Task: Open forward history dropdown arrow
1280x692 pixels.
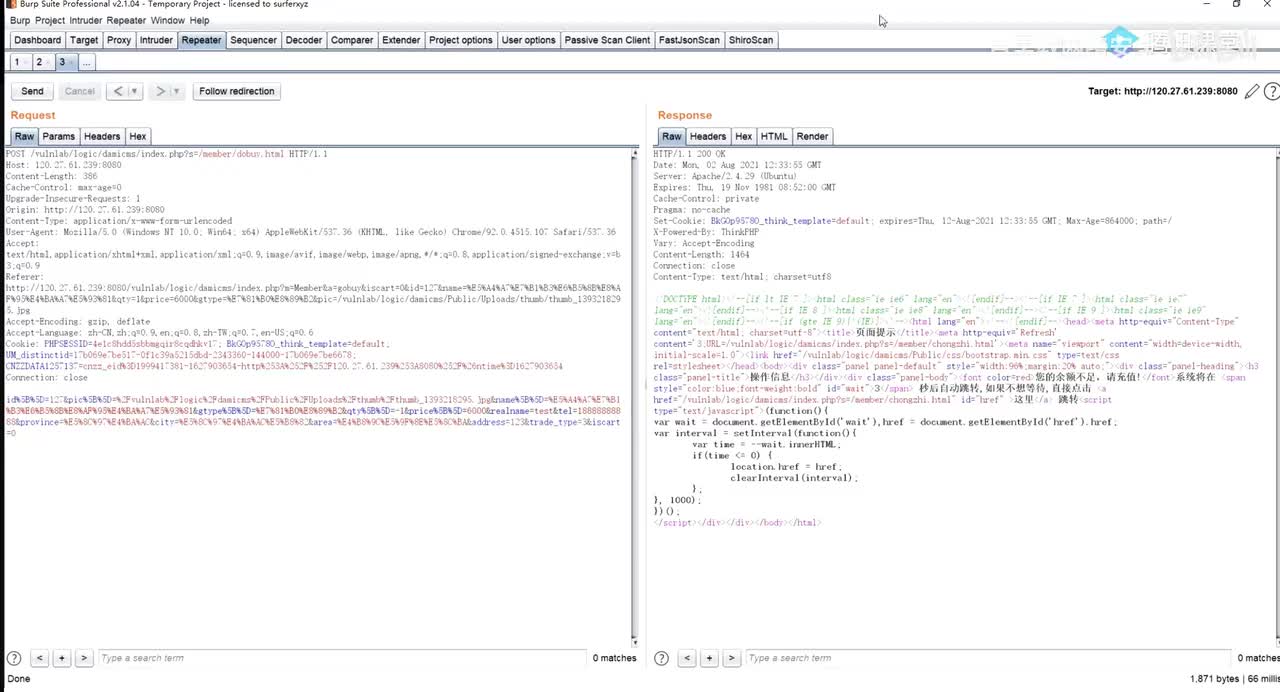Action: click(176, 91)
